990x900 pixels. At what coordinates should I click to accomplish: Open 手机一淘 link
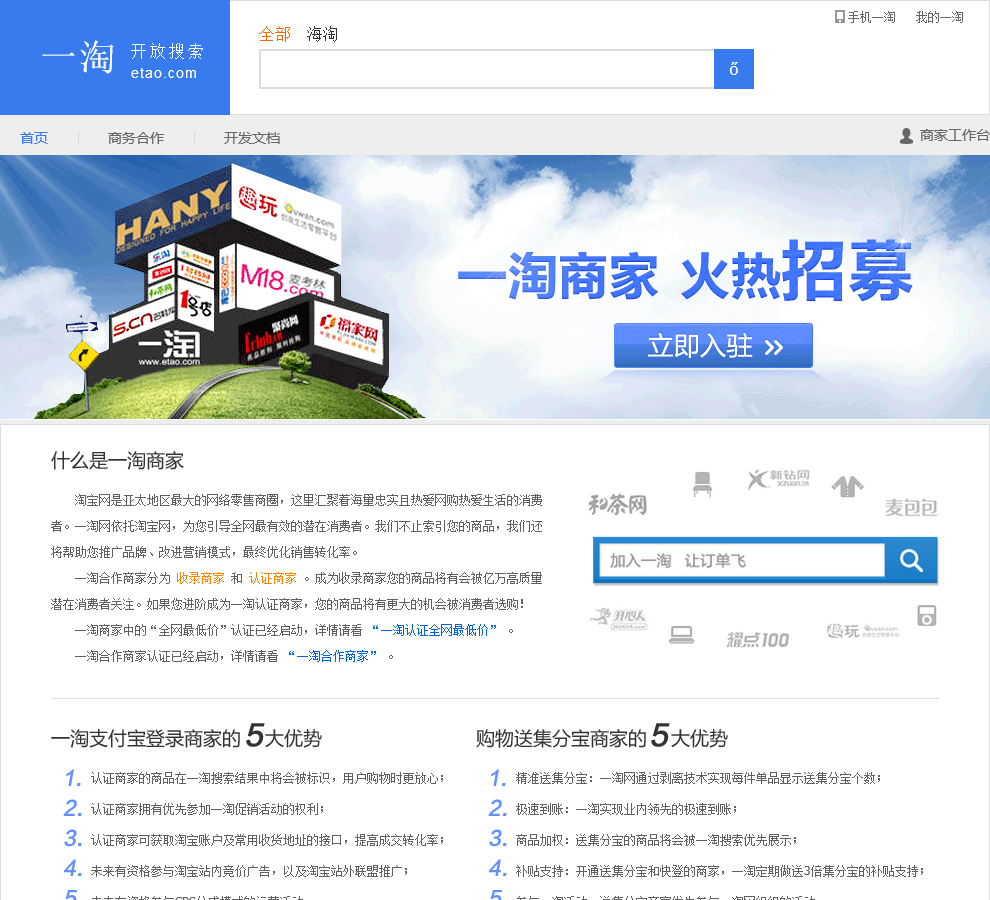click(871, 17)
